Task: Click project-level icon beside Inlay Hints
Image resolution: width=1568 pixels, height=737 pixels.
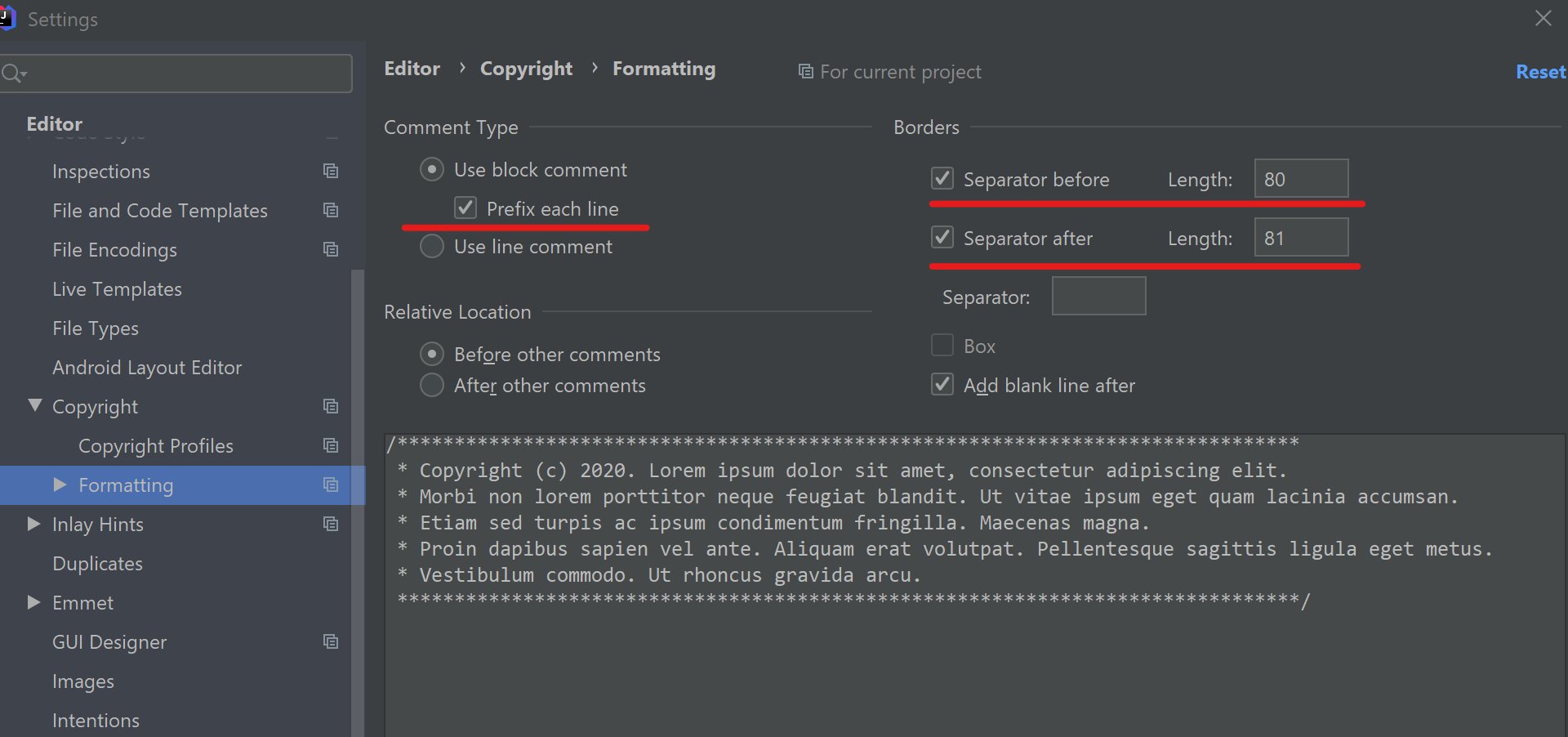Action: pyautogui.click(x=331, y=524)
